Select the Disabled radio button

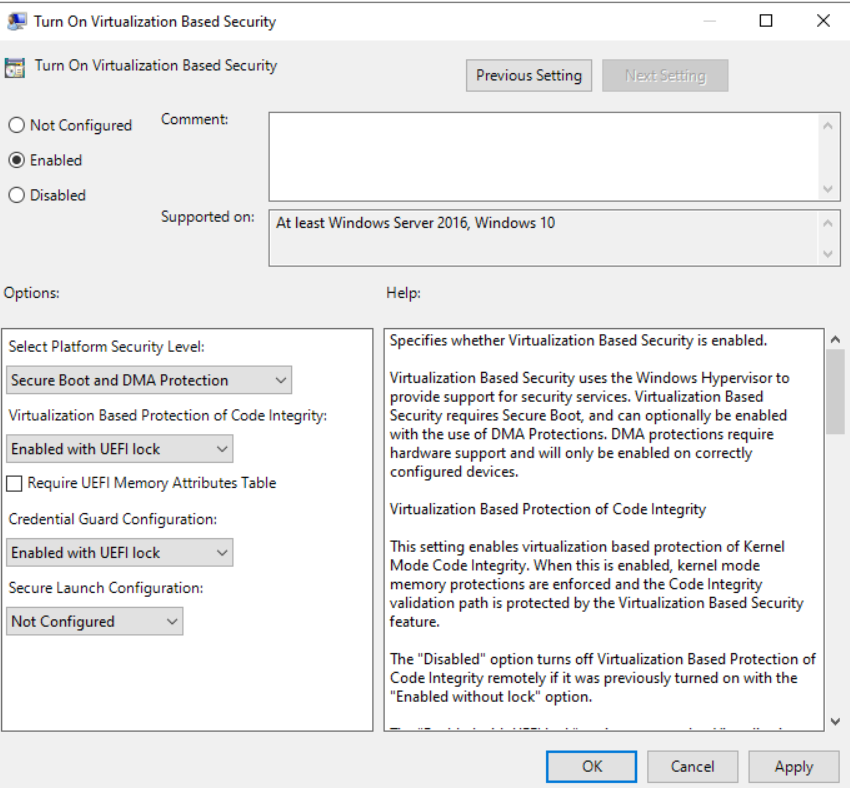click(16, 195)
